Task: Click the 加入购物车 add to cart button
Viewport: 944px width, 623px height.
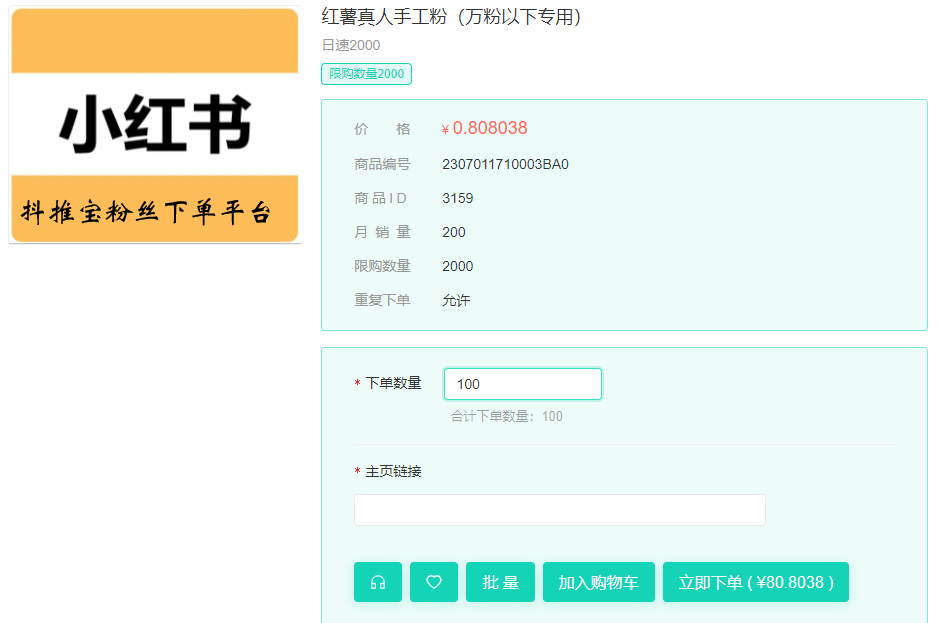Action: coord(598,582)
